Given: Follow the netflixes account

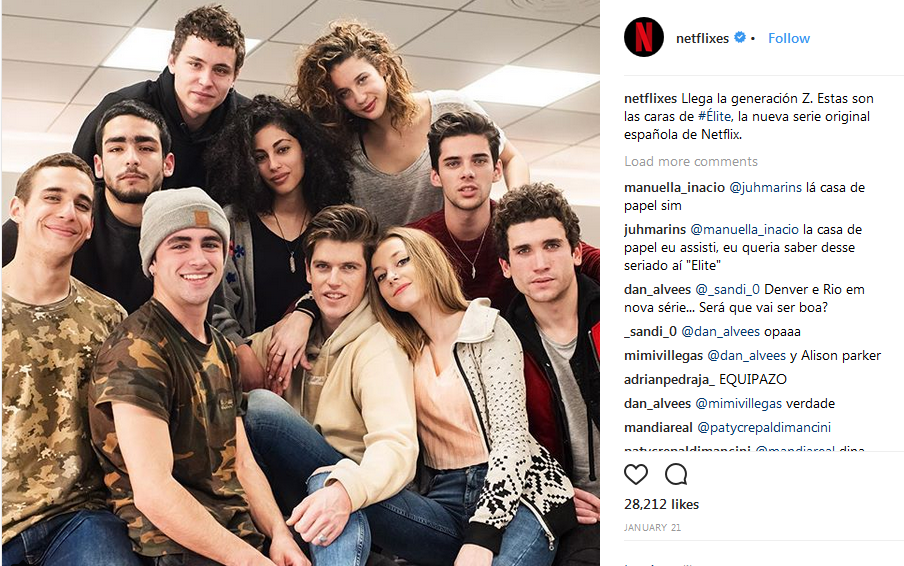Looking at the screenshot, I should pos(789,38).
